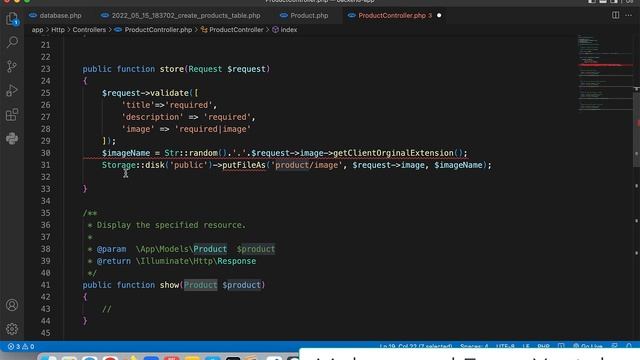The height and width of the screenshot is (360, 640).
Task: Click the 'product/image' path string
Action: (307, 165)
